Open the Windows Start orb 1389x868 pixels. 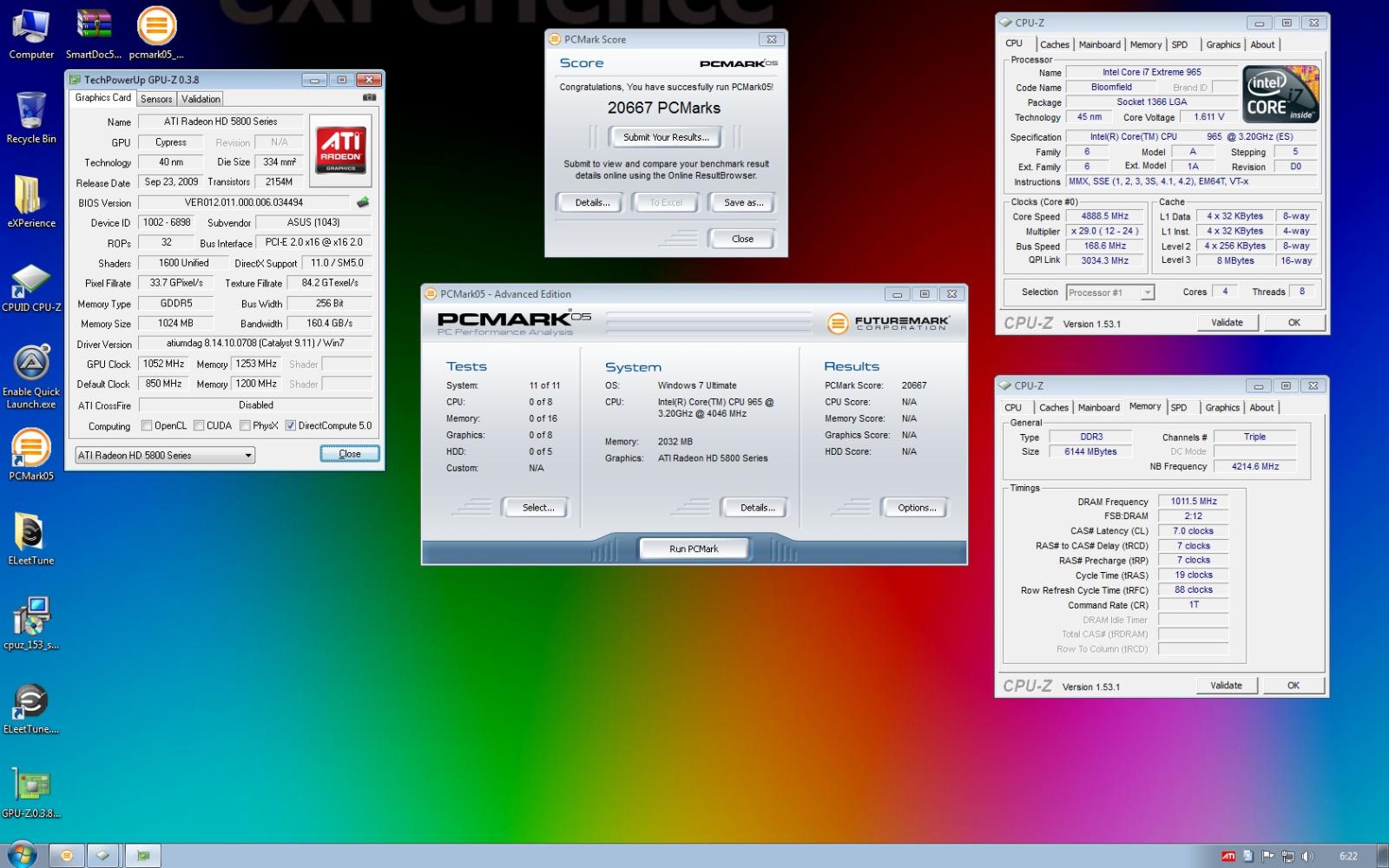21,855
